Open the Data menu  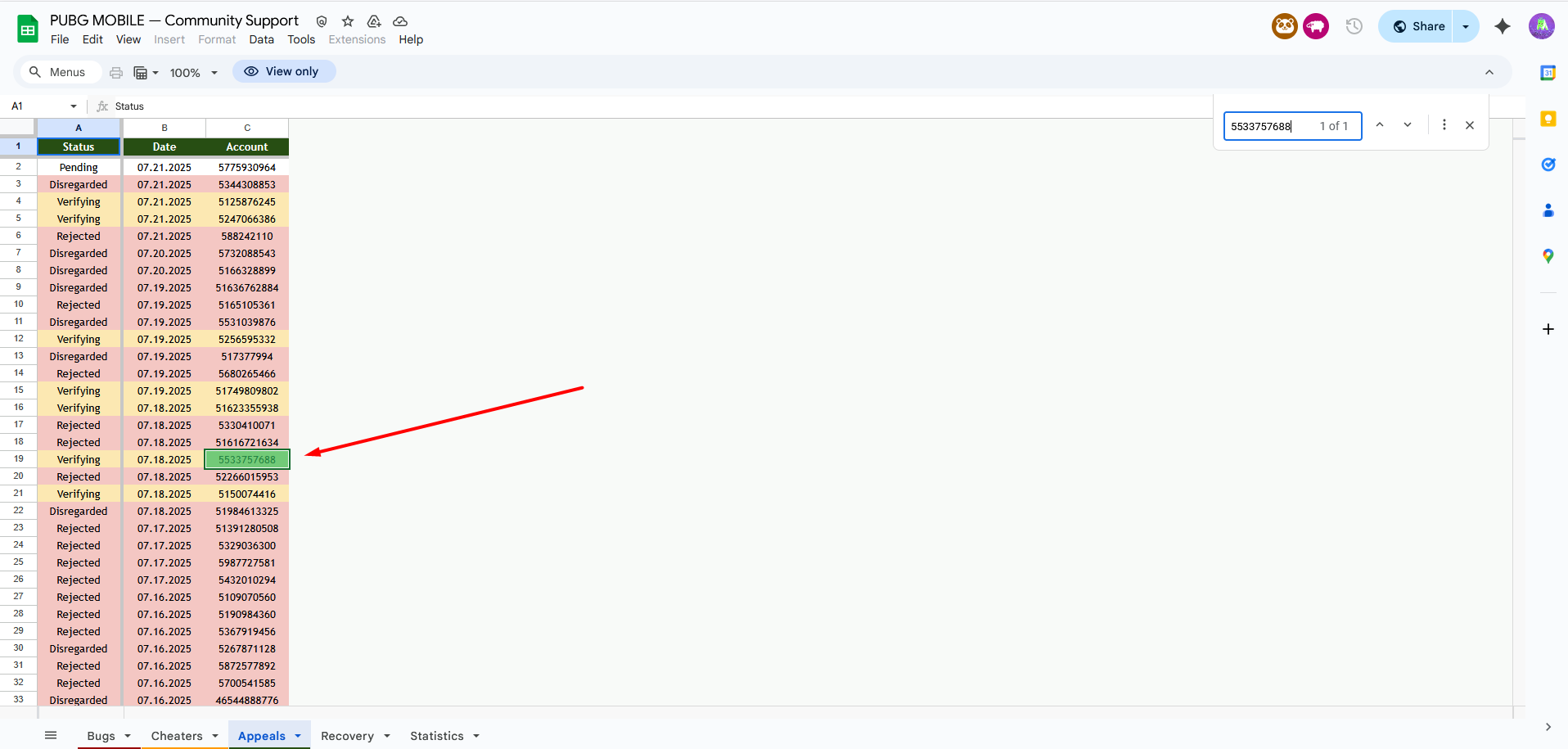(x=262, y=39)
